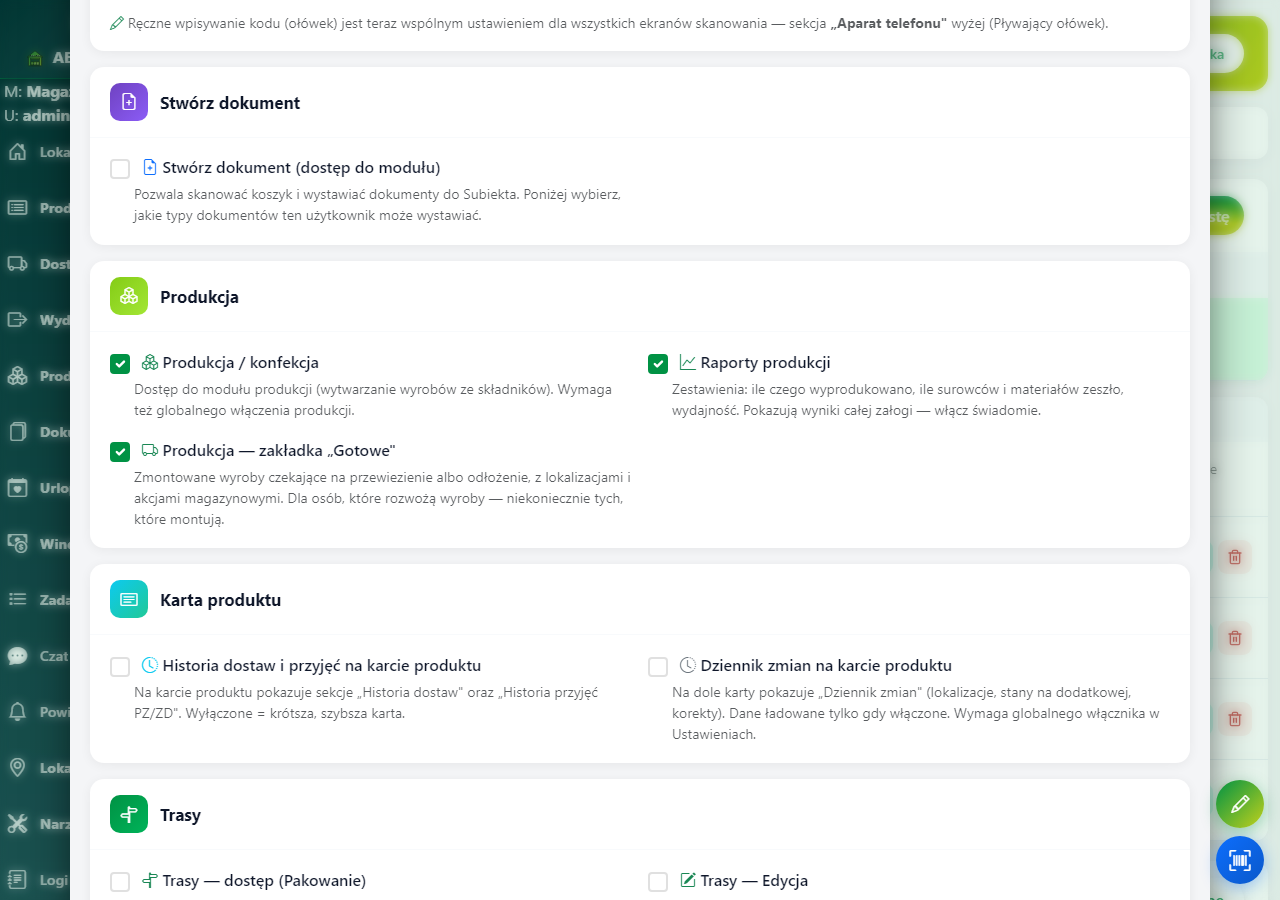Enable Dziennik zmian na karcie produktu
The image size is (1280, 900).
click(658, 667)
